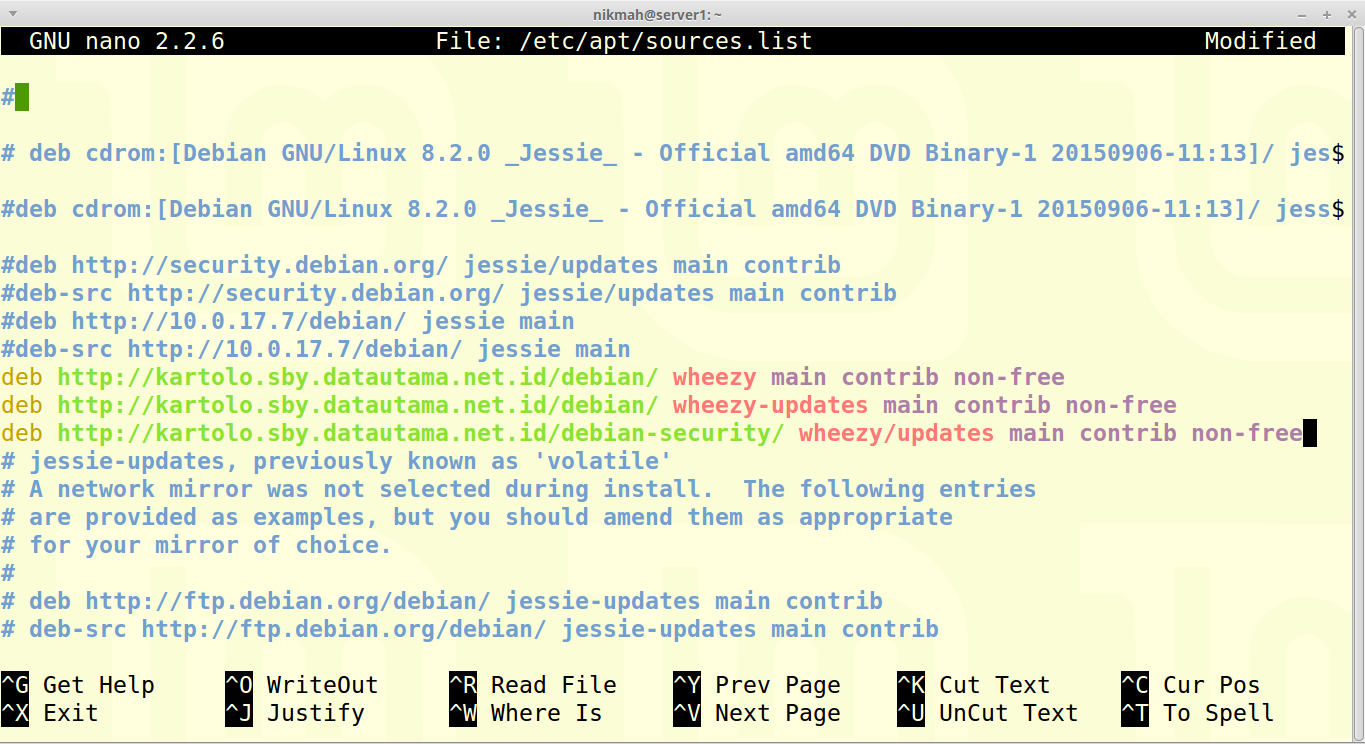
Task: Click the '# deb cdrom:' line with a space after the hash
Action: (673, 153)
